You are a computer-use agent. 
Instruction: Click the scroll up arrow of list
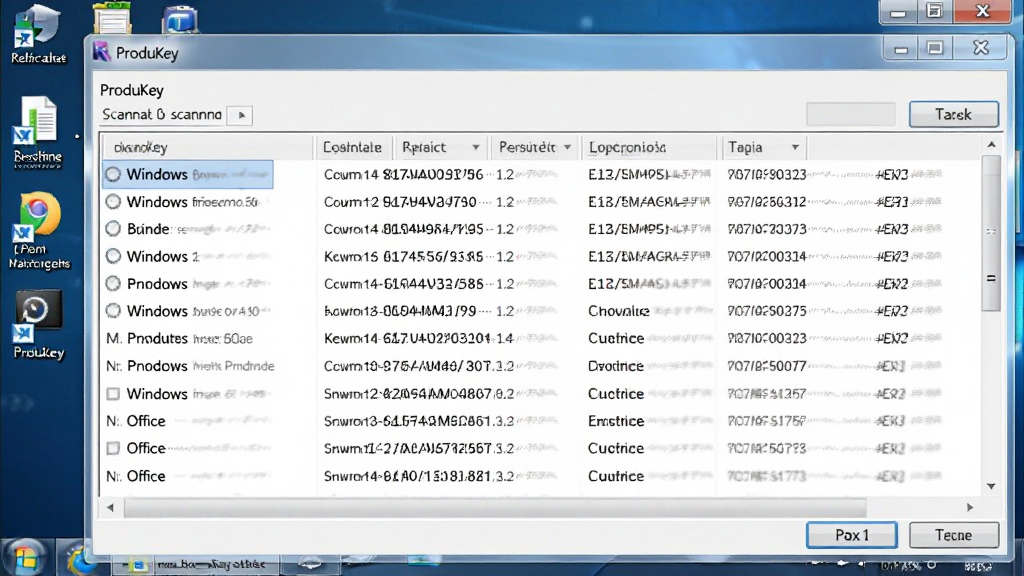coord(991,145)
